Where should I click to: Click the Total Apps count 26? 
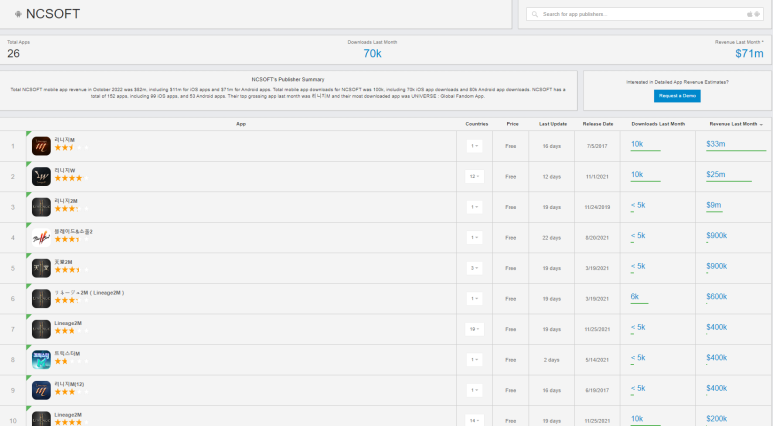click(13, 54)
